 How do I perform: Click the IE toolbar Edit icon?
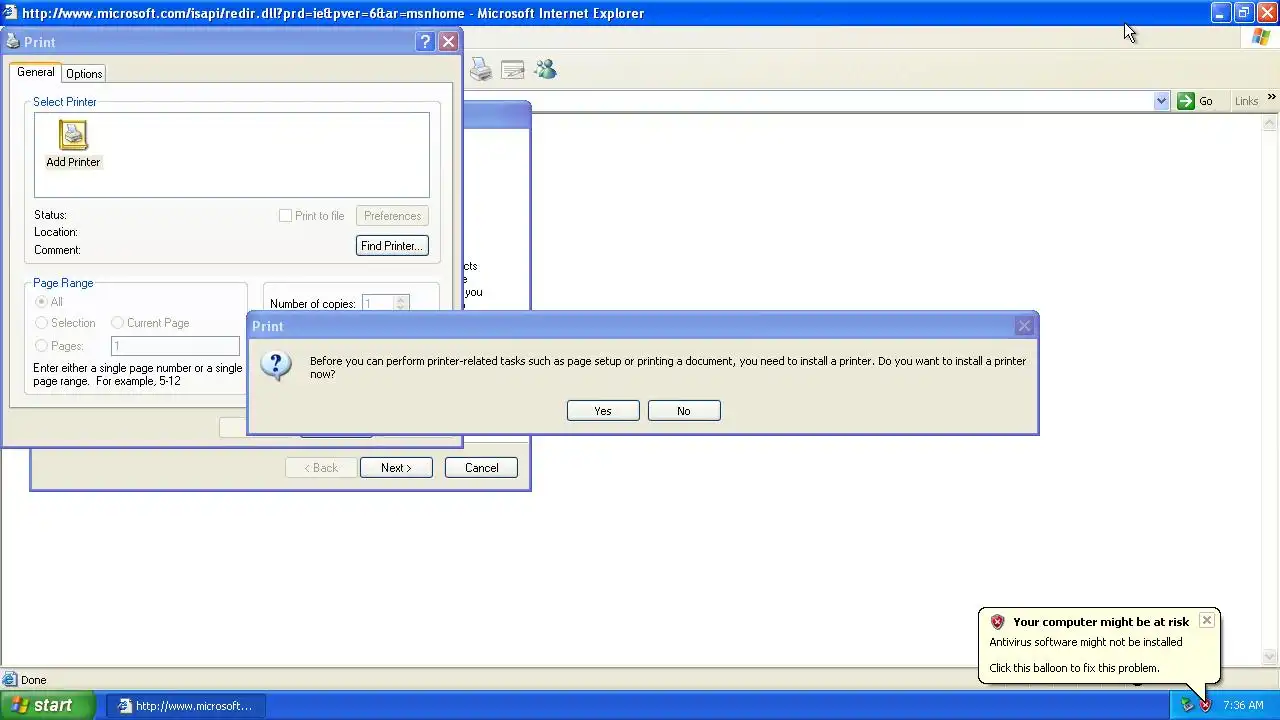[x=513, y=69]
